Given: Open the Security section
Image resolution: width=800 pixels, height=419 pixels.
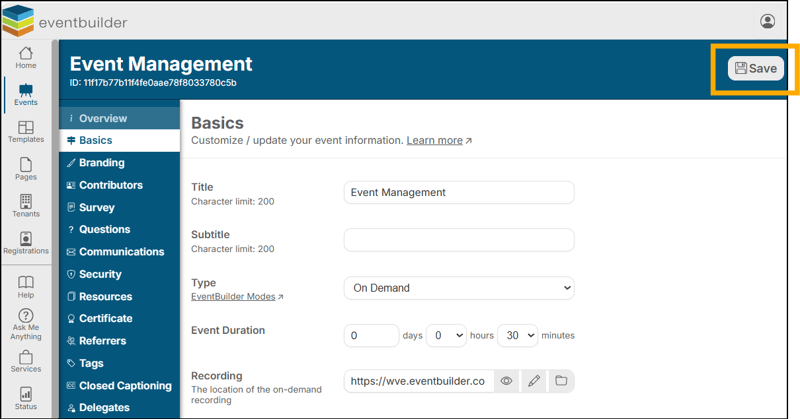Looking at the screenshot, I should pos(119,275).
